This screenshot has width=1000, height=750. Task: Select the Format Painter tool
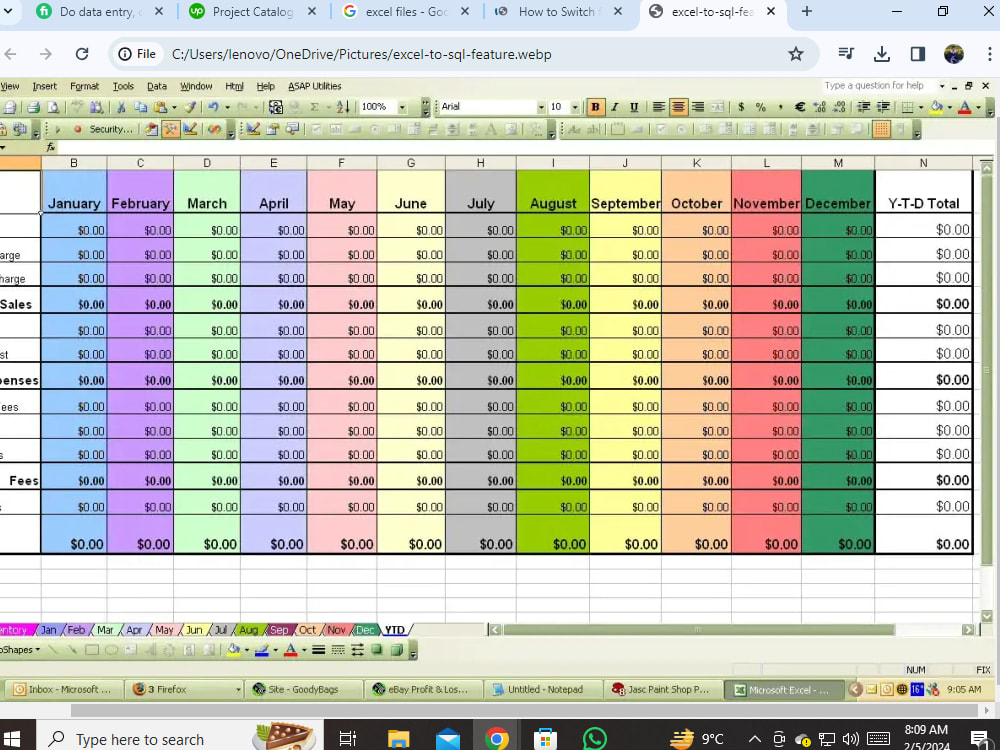coord(190,106)
